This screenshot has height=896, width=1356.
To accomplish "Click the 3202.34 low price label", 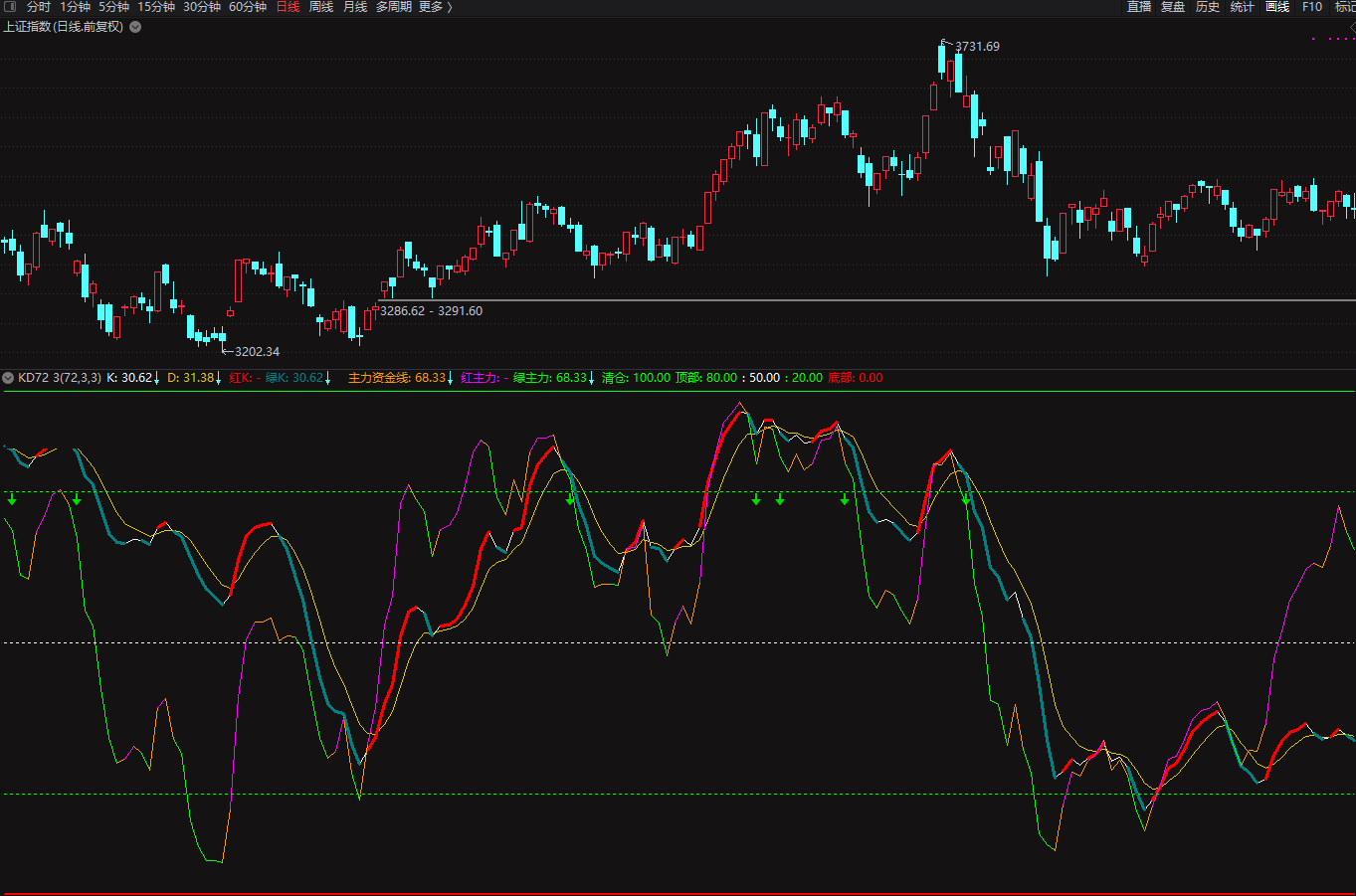I will (257, 352).
